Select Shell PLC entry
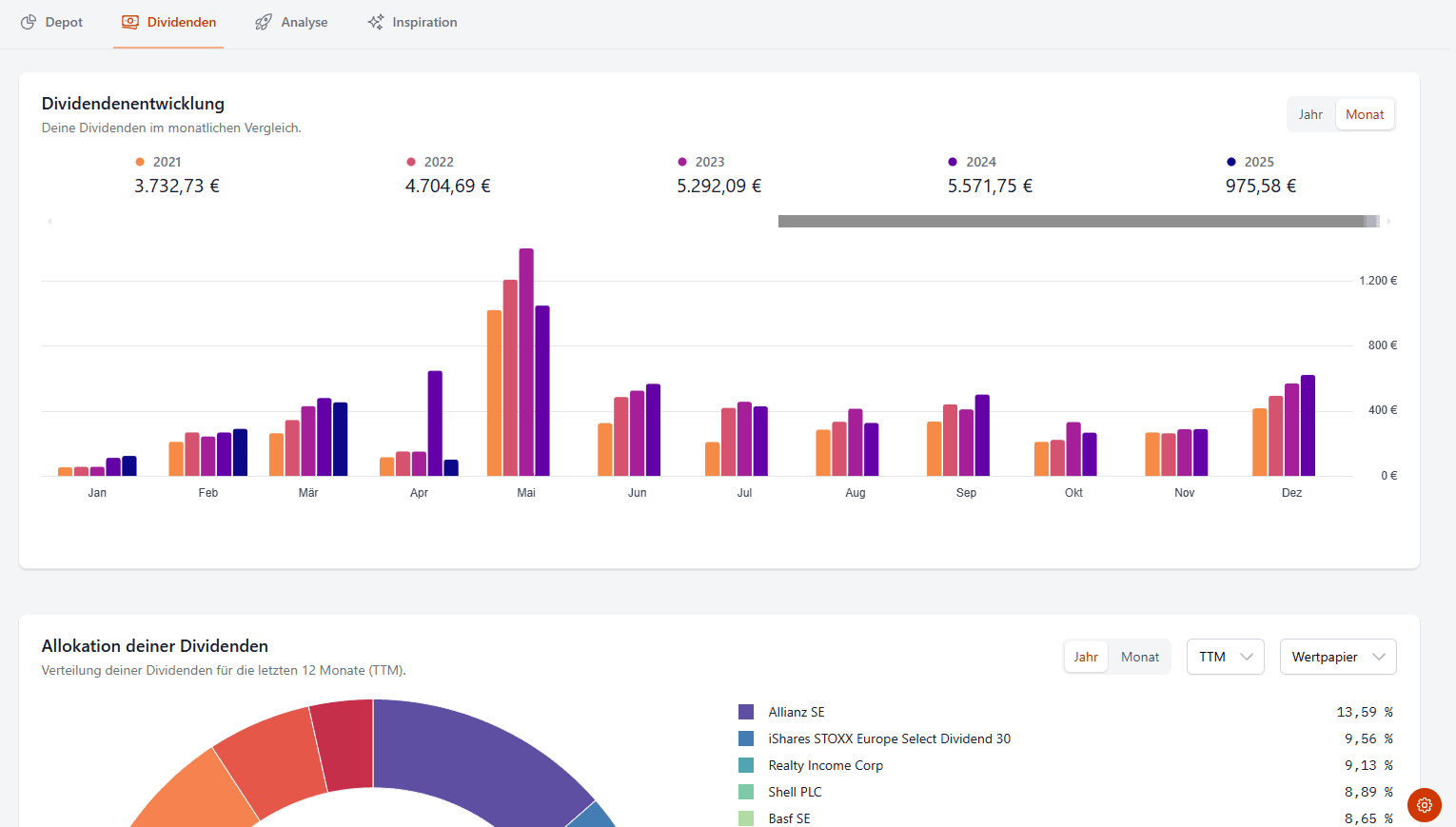The image size is (1456, 827). (x=795, y=792)
